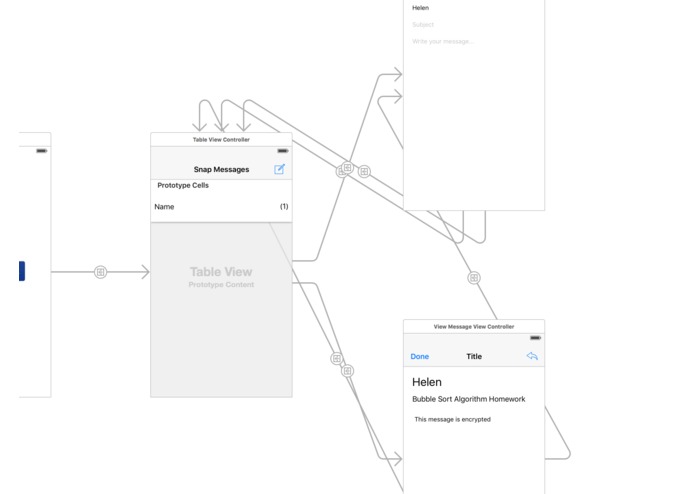The width and height of the screenshot is (695, 494).
Task: Click the Table View placeholder text
Action: click(x=221, y=272)
